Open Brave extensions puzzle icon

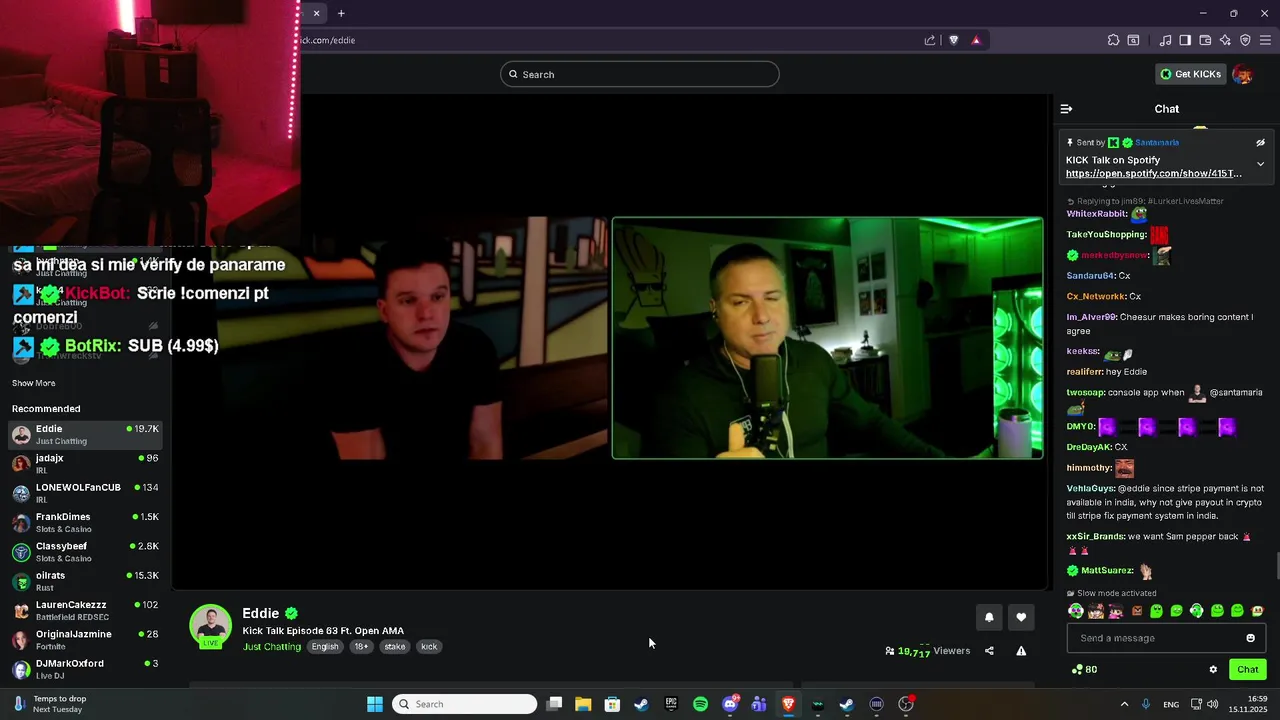pos(1113,40)
